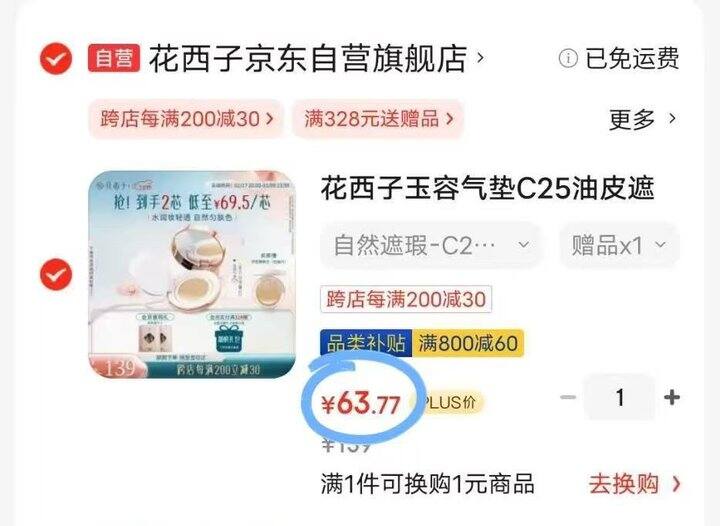Decrease quantity with minus button

(x=568, y=397)
